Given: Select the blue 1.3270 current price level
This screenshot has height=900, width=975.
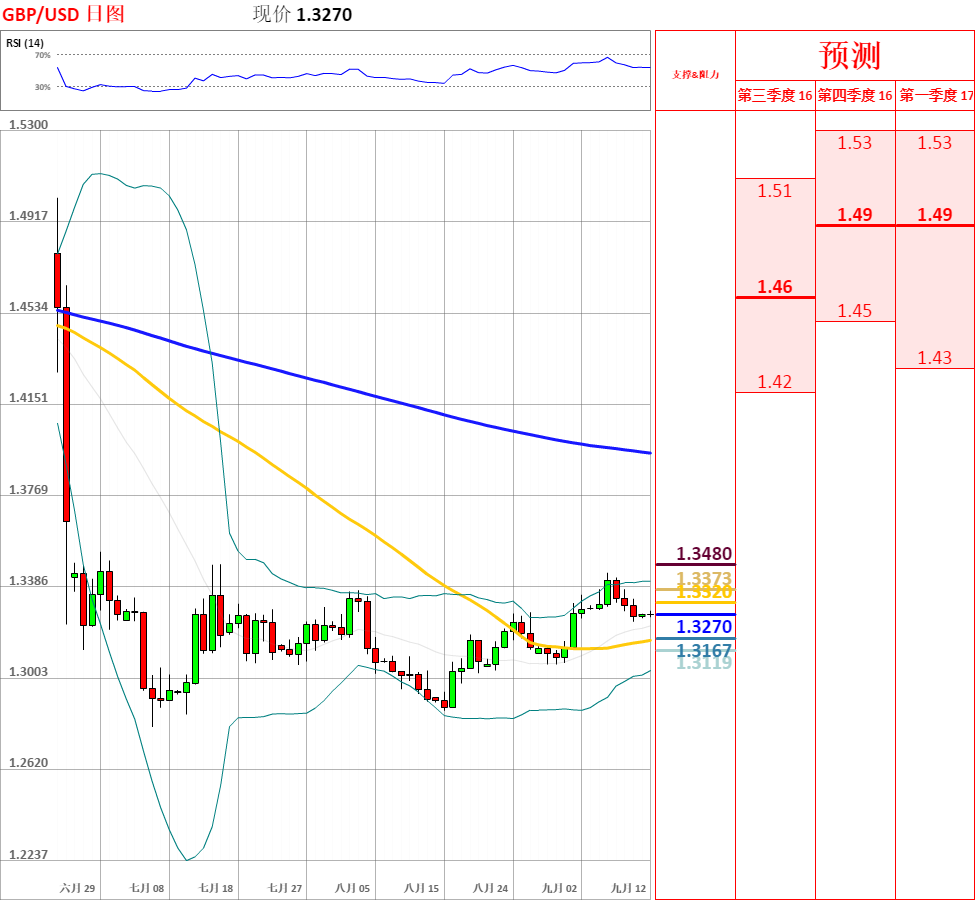Looking at the screenshot, I should tap(704, 627).
